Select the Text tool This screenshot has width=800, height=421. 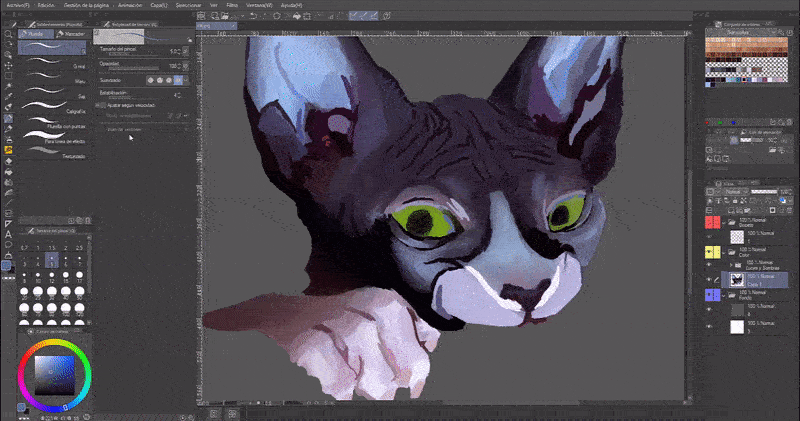(8, 234)
